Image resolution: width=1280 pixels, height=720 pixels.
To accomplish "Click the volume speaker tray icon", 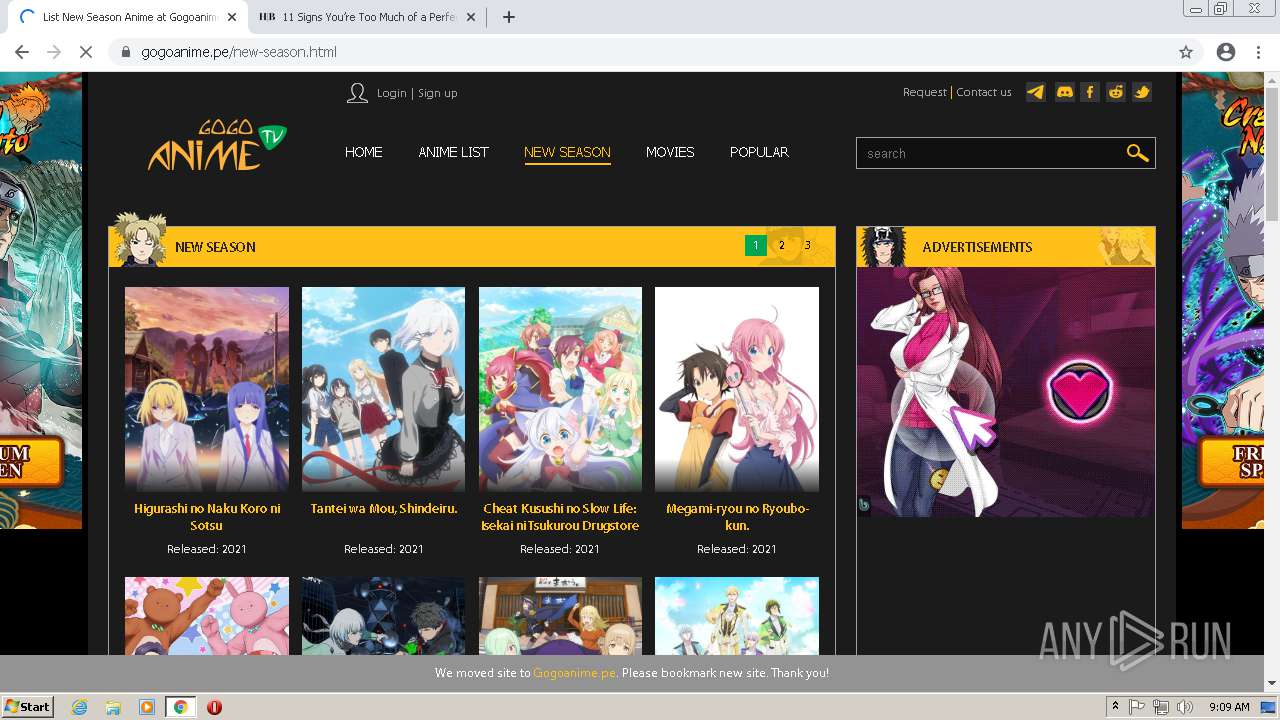I will coord(1185,707).
